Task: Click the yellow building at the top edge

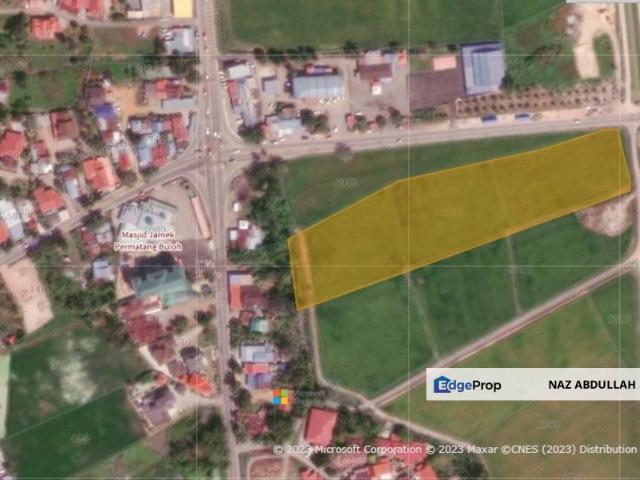Action: pyautogui.click(x=182, y=8)
